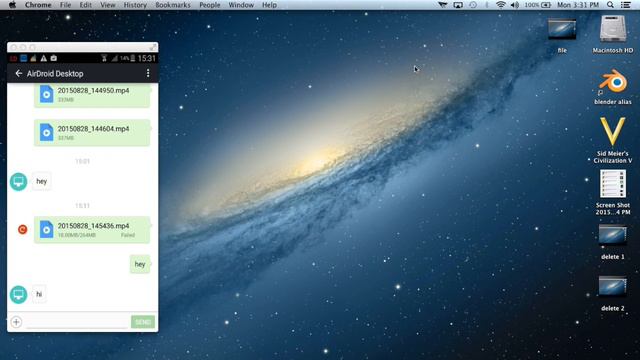Open the Window menu
The height and width of the screenshot is (360, 640).
coord(241,5)
